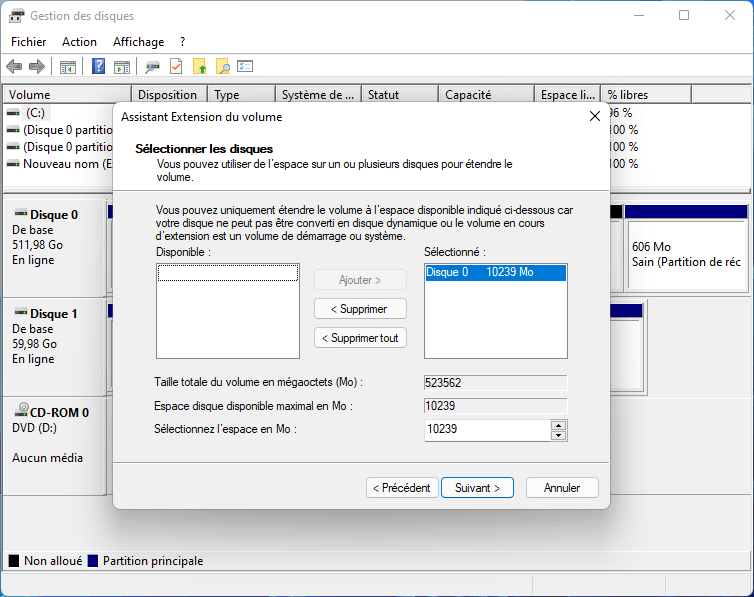Click the show/hide console tree icon

(x=68, y=67)
